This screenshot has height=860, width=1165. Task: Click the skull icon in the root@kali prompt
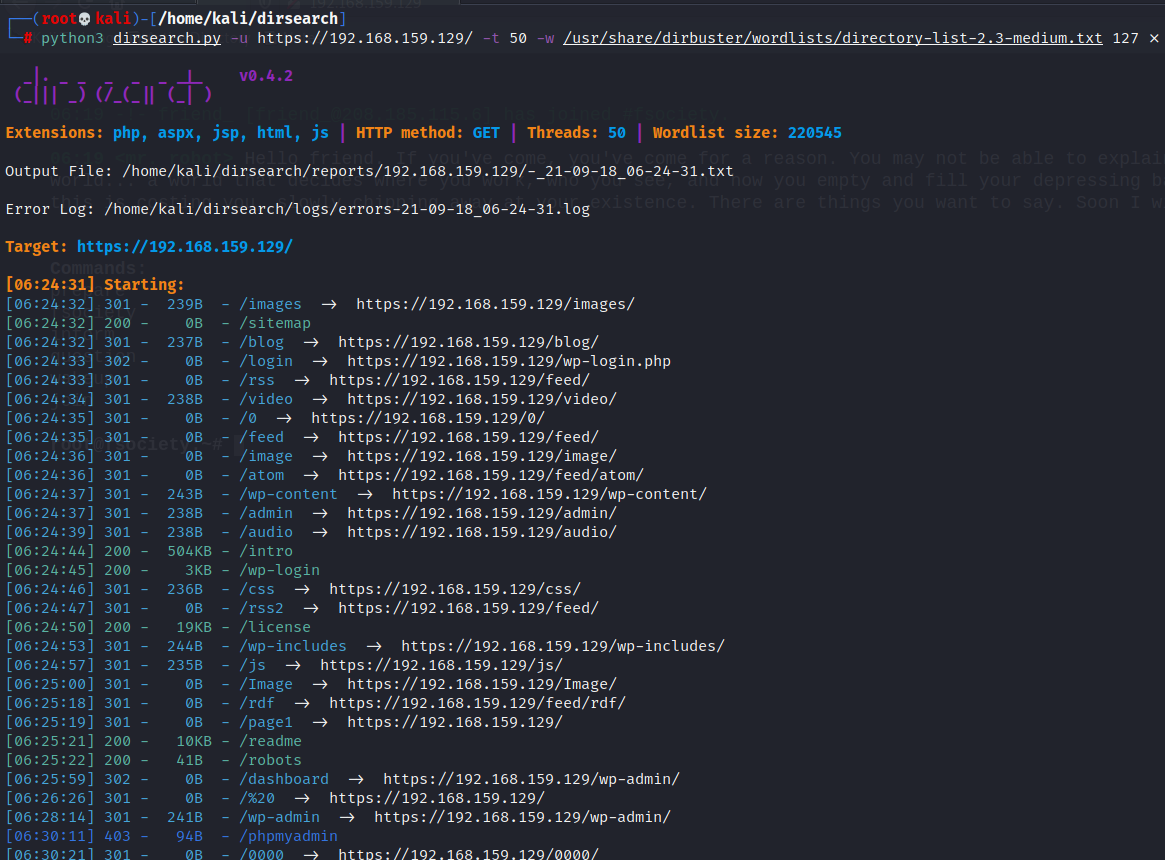84,19
